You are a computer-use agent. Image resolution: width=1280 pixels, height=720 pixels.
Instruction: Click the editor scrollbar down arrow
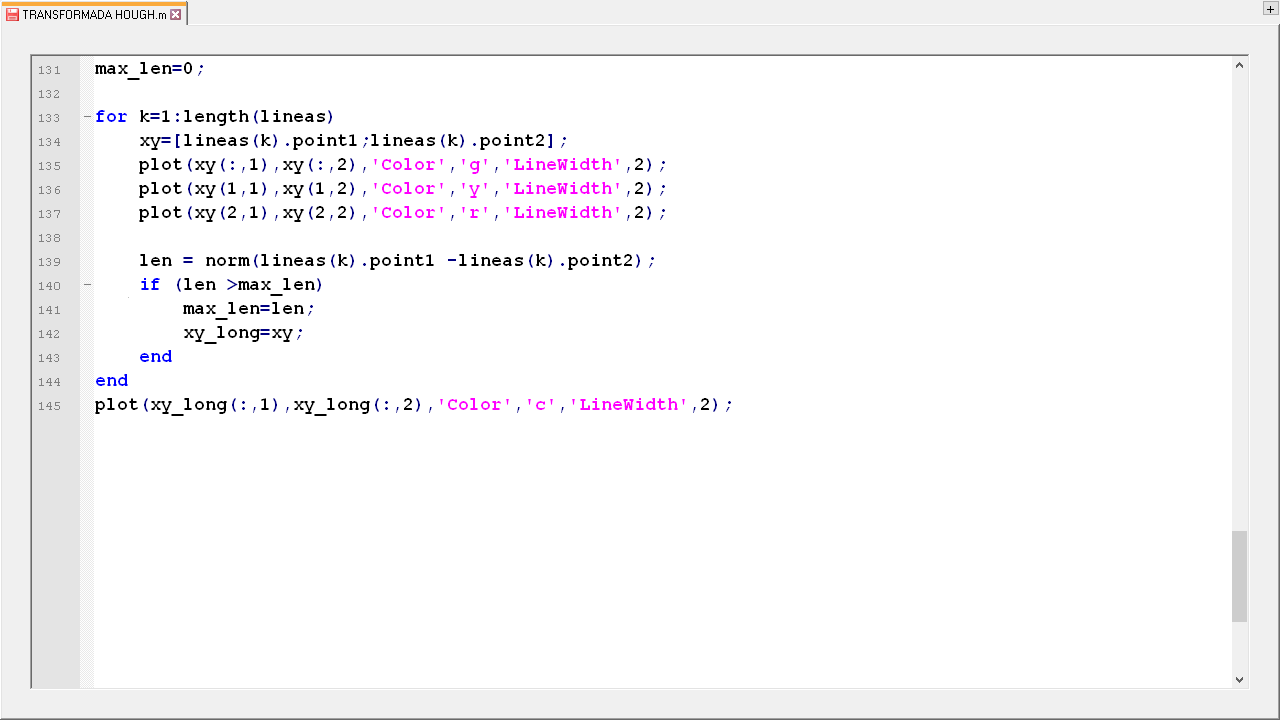pyautogui.click(x=1239, y=679)
